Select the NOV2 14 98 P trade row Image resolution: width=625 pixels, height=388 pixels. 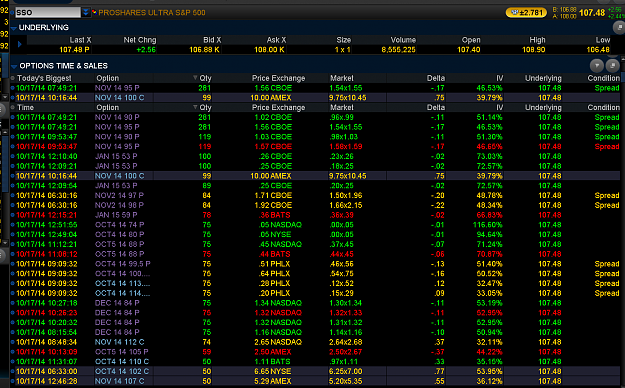(317, 205)
